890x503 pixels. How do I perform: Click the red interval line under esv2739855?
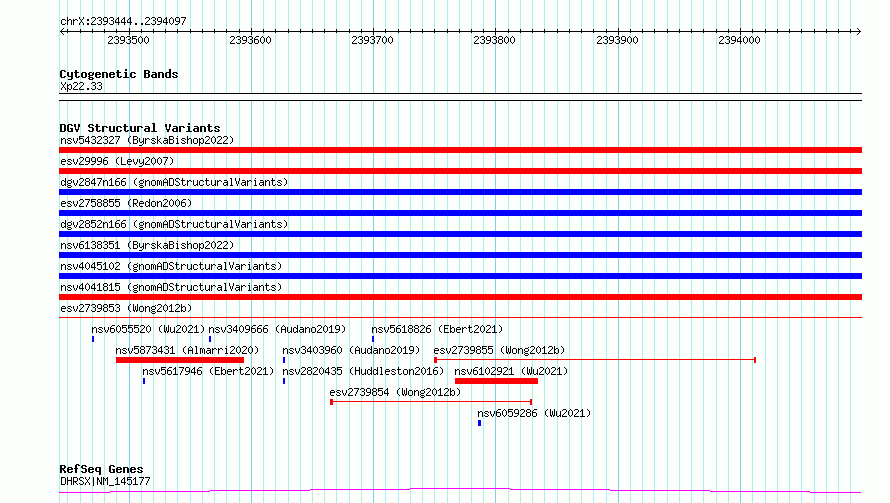tap(595, 360)
